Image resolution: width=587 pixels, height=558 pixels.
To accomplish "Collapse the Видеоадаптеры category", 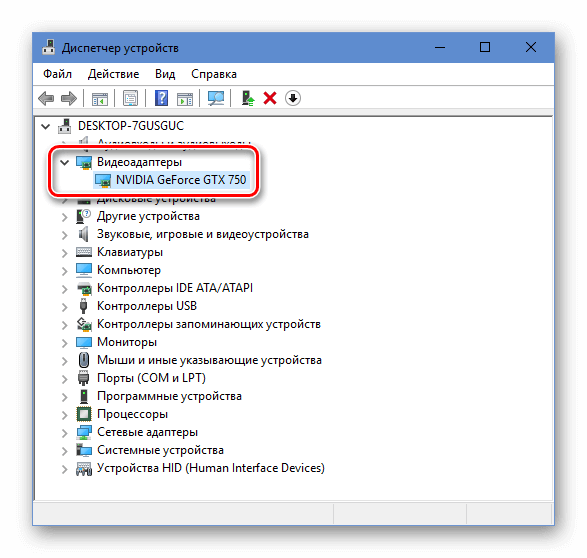I will tap(65, 162).
